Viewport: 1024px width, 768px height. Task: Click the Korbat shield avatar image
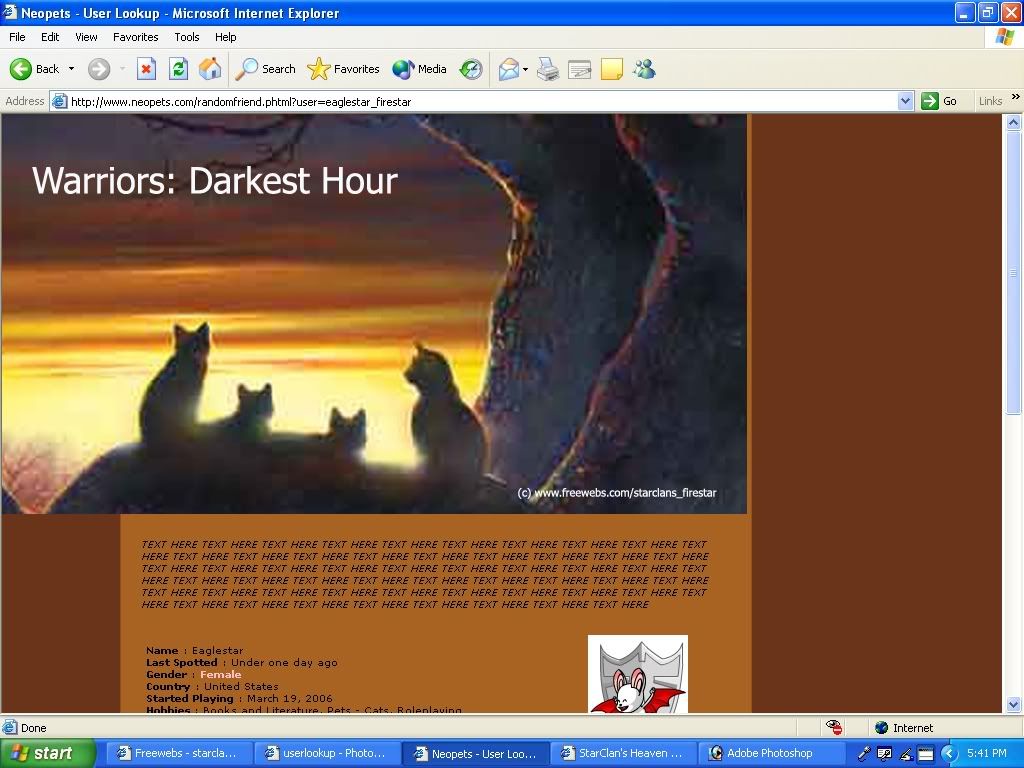[x=638, y=674]
